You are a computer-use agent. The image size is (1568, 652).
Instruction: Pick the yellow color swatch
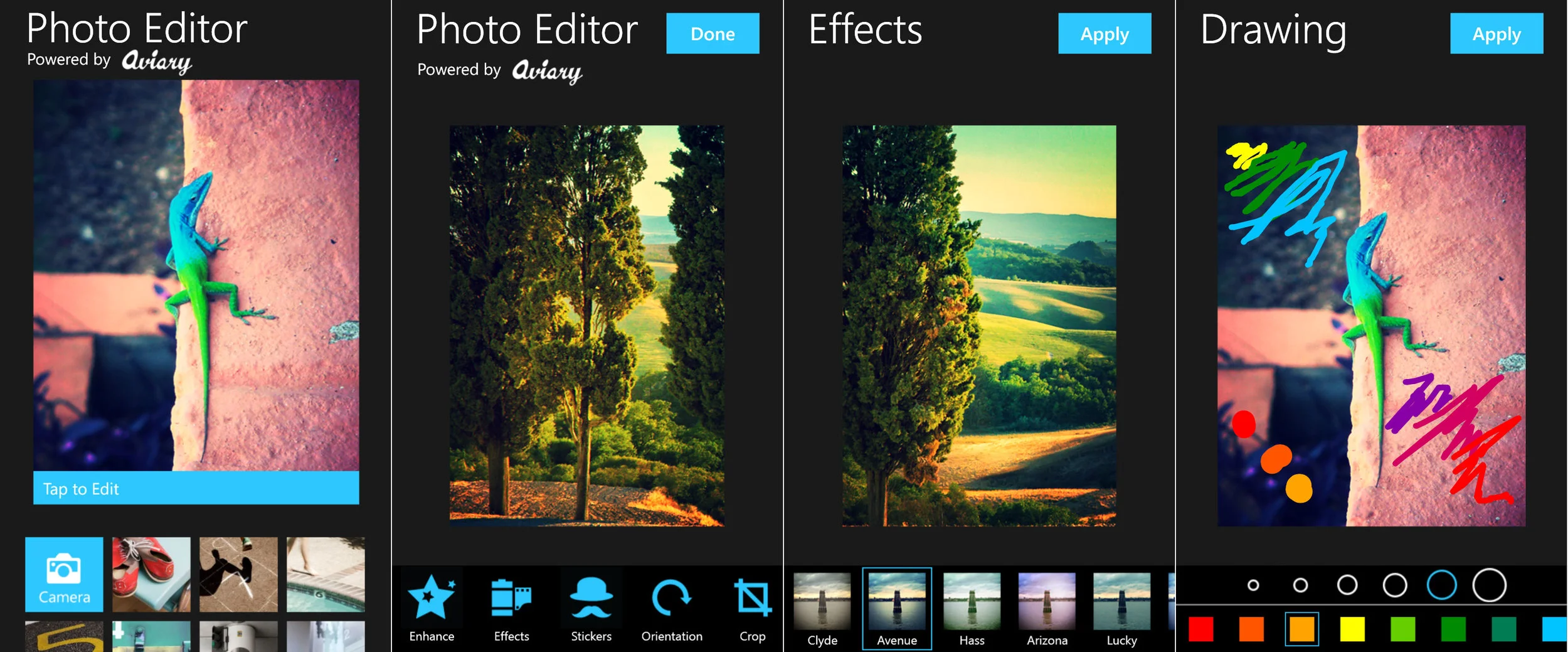pos(1352,629)
